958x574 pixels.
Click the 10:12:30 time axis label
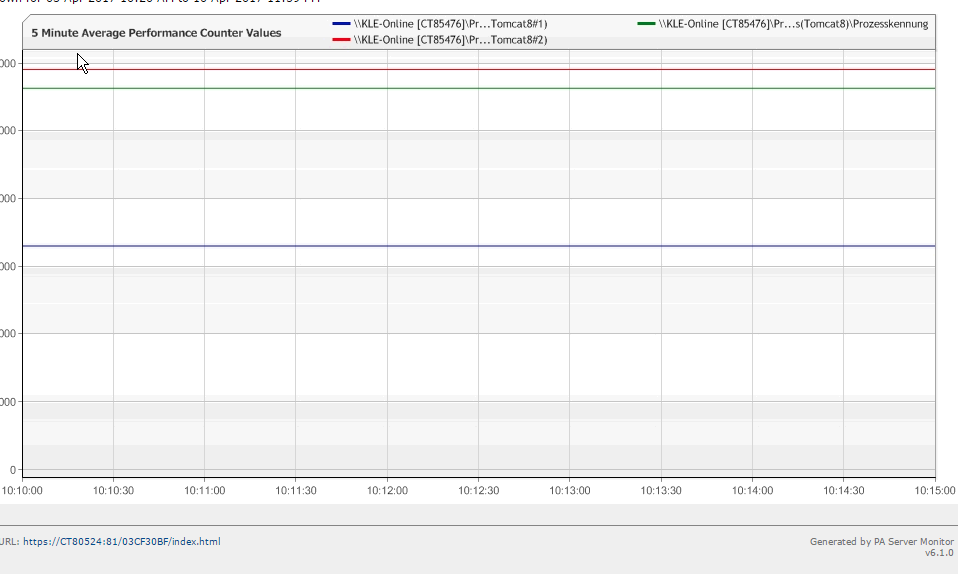[x=478, y=491]
